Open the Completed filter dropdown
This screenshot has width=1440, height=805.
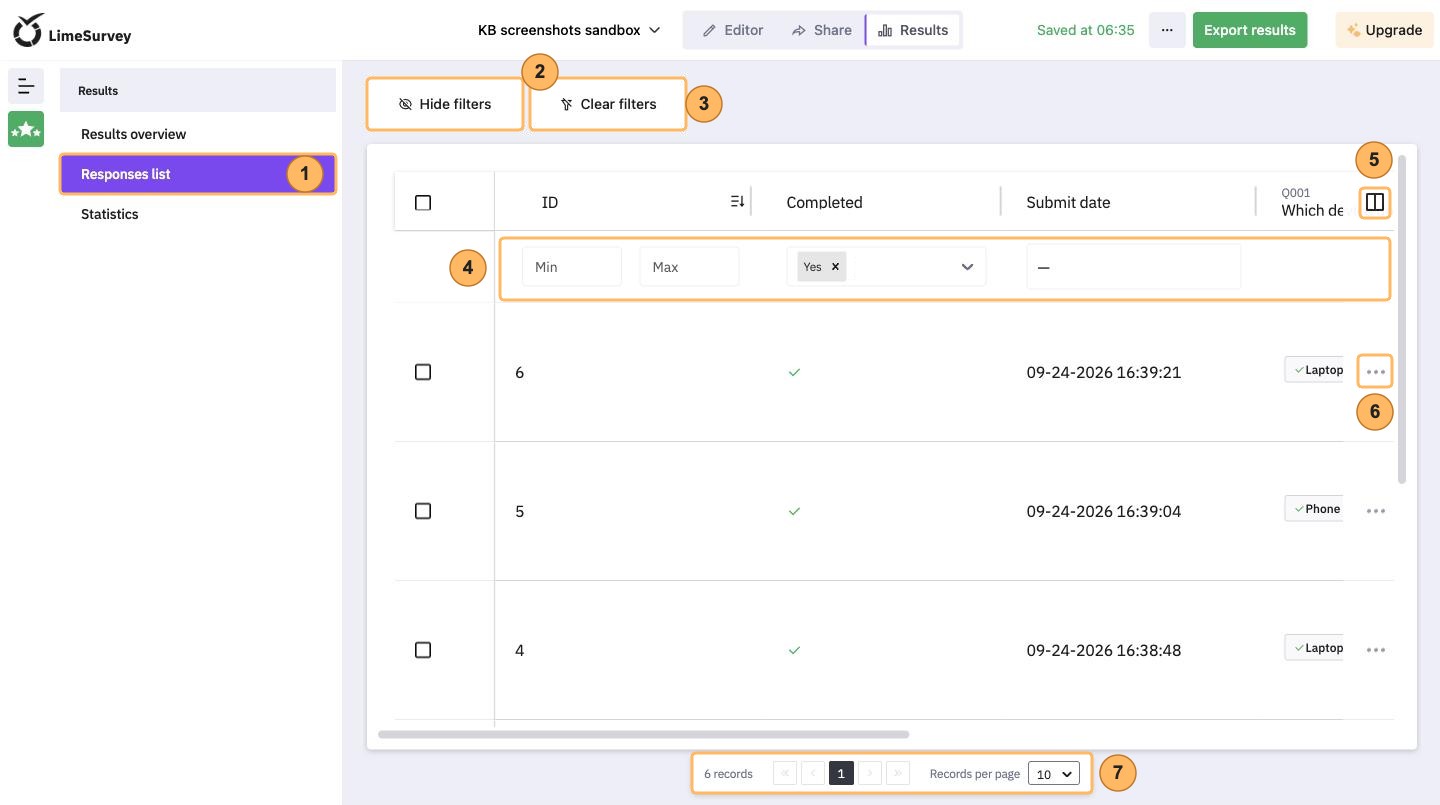(967, 267)
